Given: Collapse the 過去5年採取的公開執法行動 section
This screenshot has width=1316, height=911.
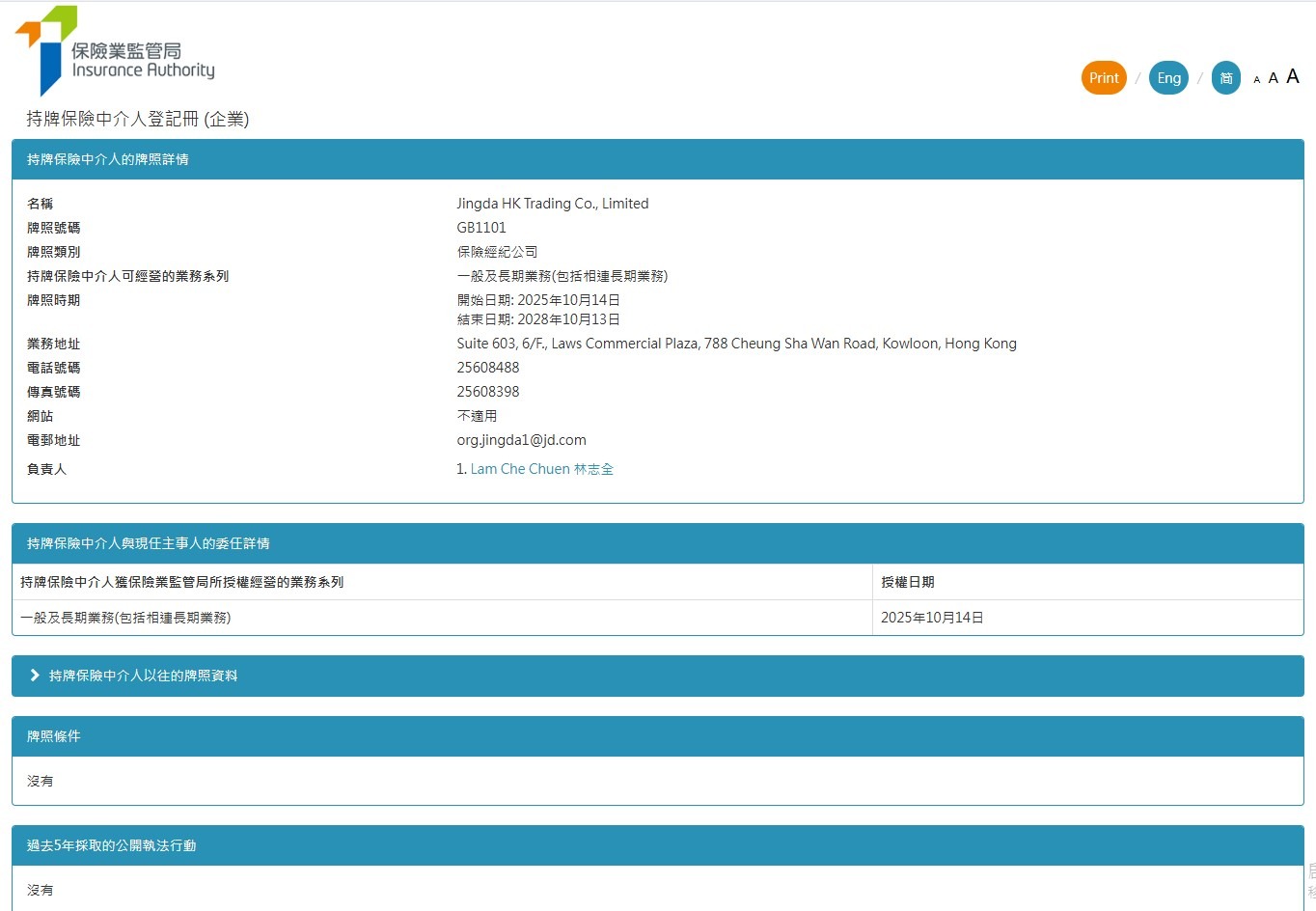Looking at the screenshot, I should point(111,844).
